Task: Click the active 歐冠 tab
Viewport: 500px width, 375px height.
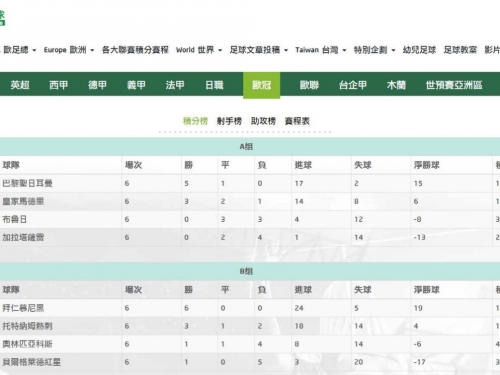Action: pyautogui.click(x=262, y=85)
